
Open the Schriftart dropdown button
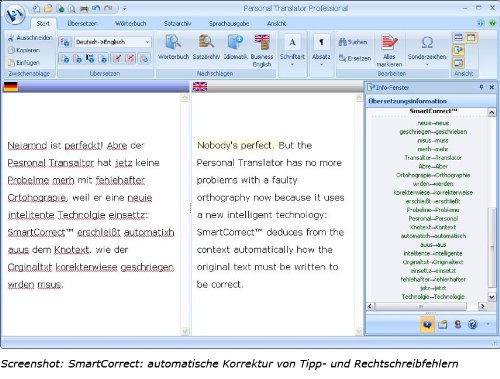pyautogui.click(x=292, y=50)
